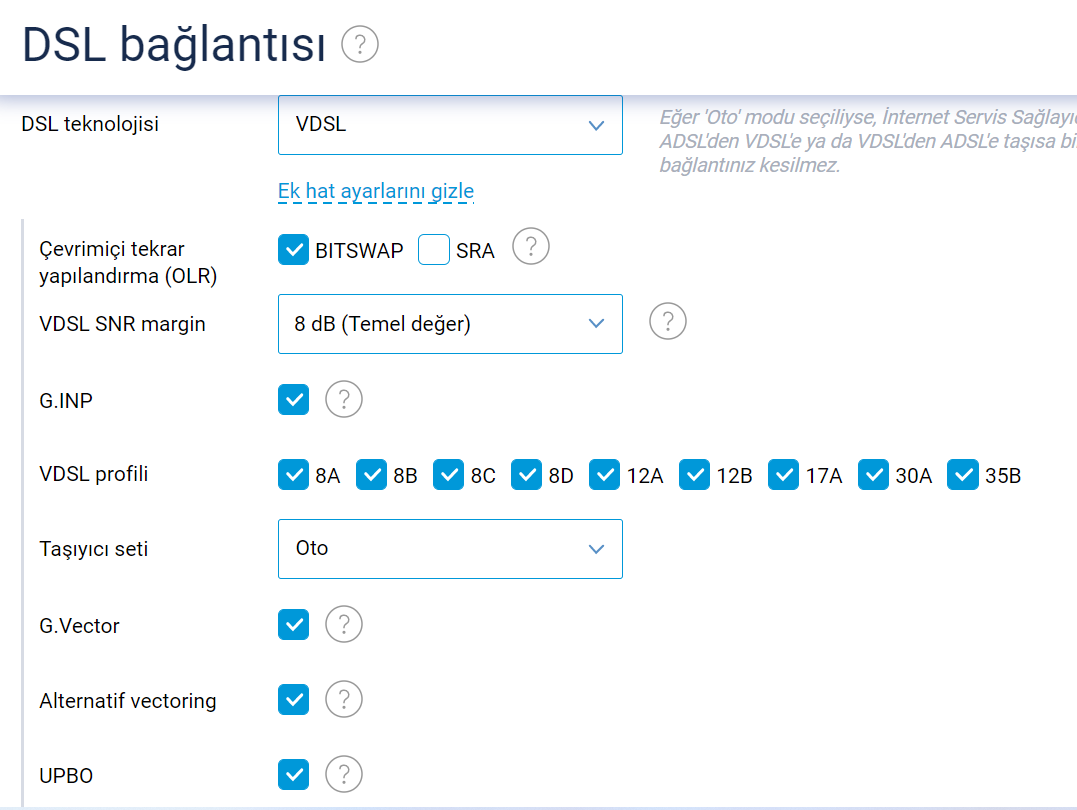
Task: Open help icon beside DSL bağlantısı title
Action: (360, 44)
